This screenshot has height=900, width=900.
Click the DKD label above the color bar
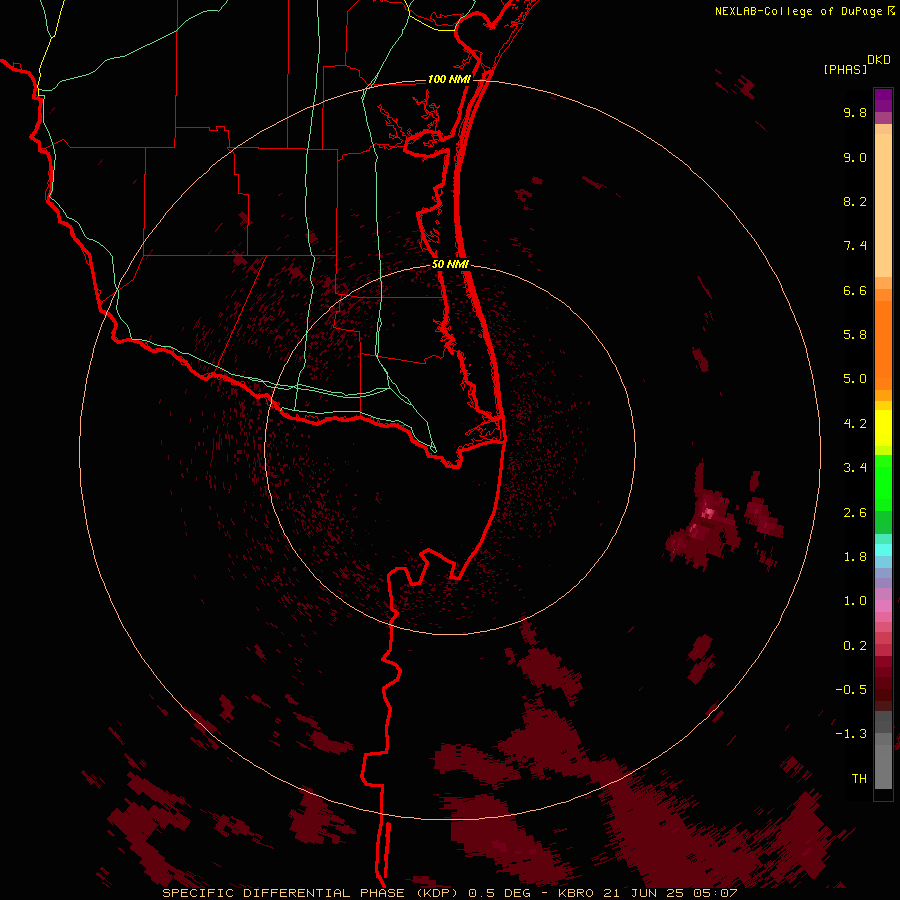pos(878,60)
